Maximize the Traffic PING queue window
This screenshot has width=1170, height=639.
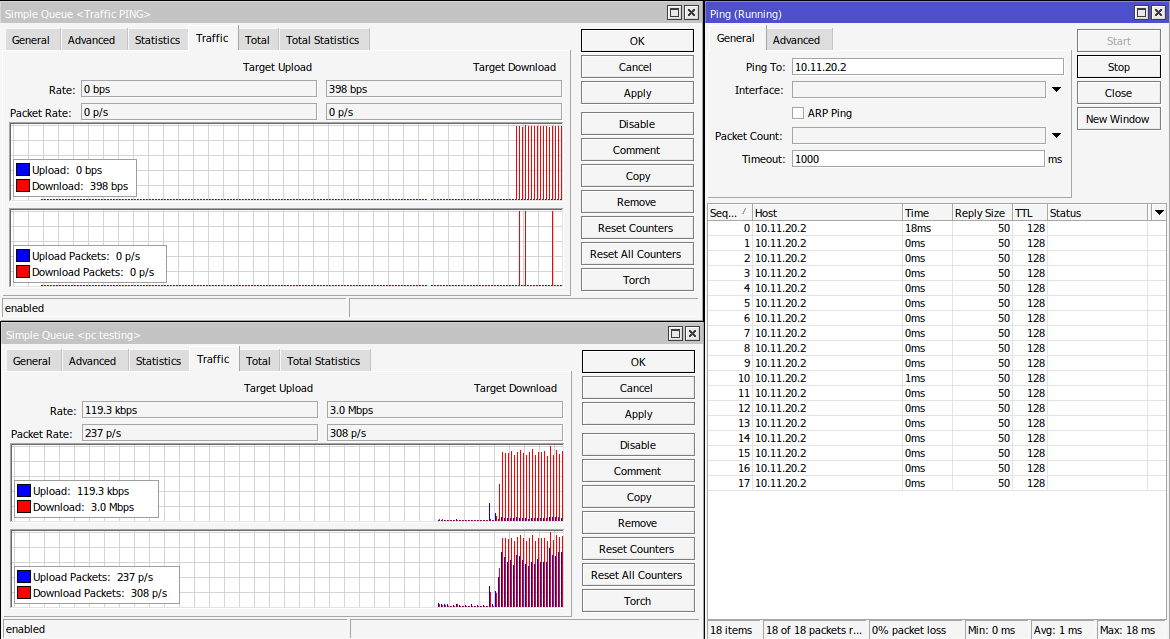click(675, 13)
